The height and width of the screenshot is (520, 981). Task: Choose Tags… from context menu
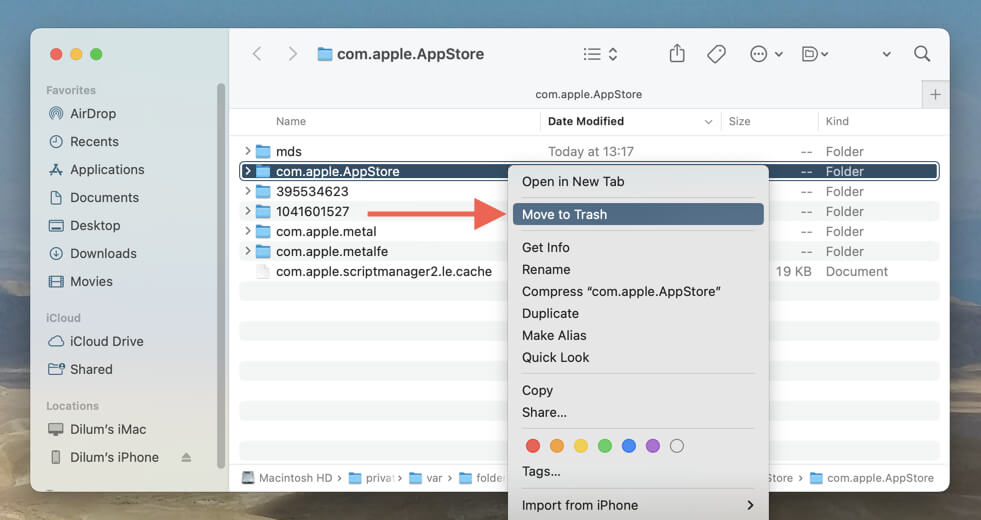pyautogui.click(x=638, y=471)
